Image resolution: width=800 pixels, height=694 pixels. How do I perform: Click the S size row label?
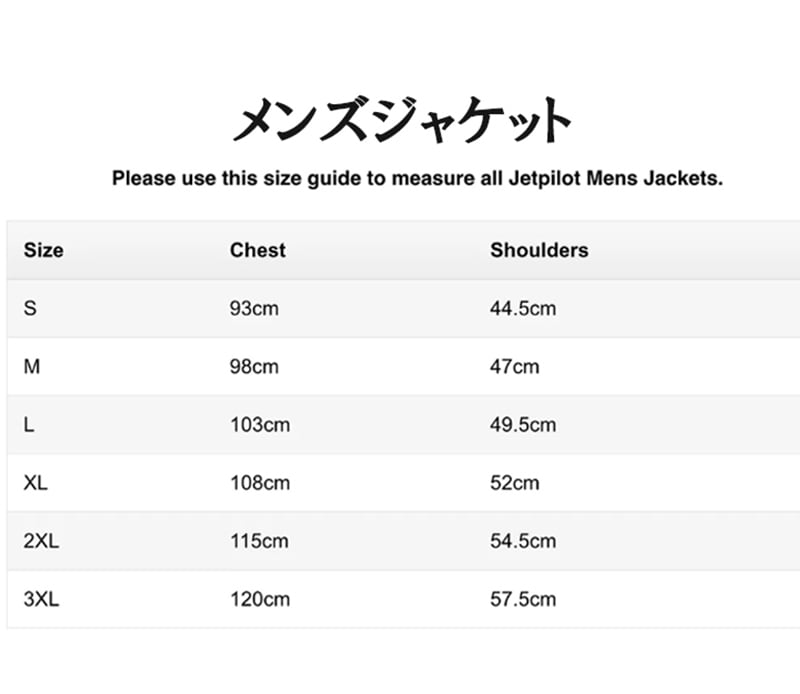click(x=30, y=308)
